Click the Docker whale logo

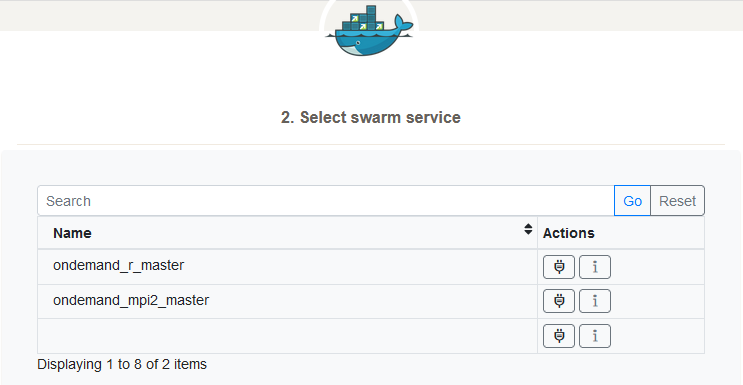coord(369,31)
